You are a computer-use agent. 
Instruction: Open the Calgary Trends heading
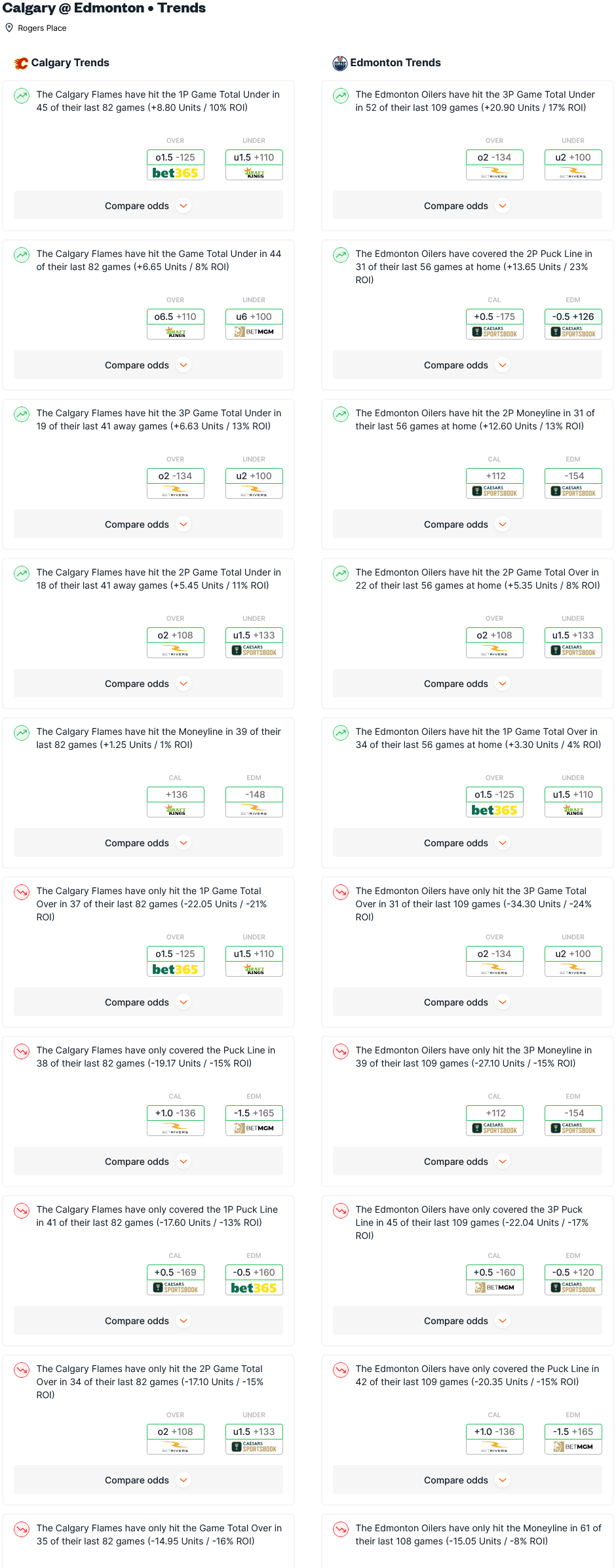[x=70, y=63]
